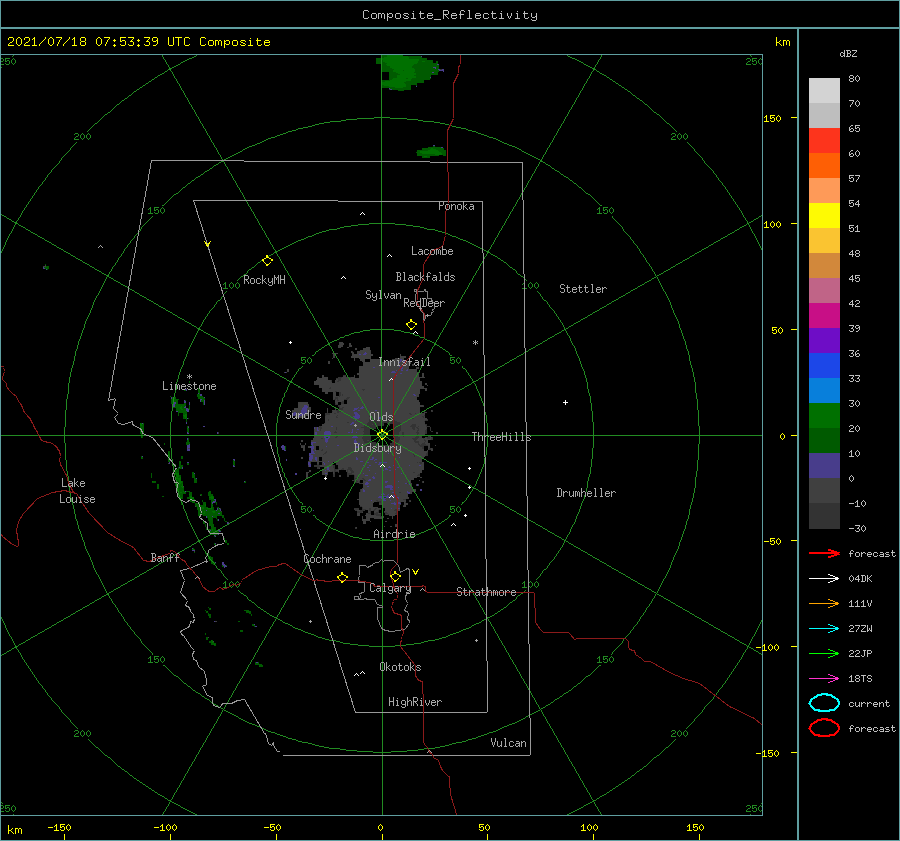Click the yellow diamond marker above Calgary
The height and width of the screenshot is (841, 900).
click(x=395, y=576)
